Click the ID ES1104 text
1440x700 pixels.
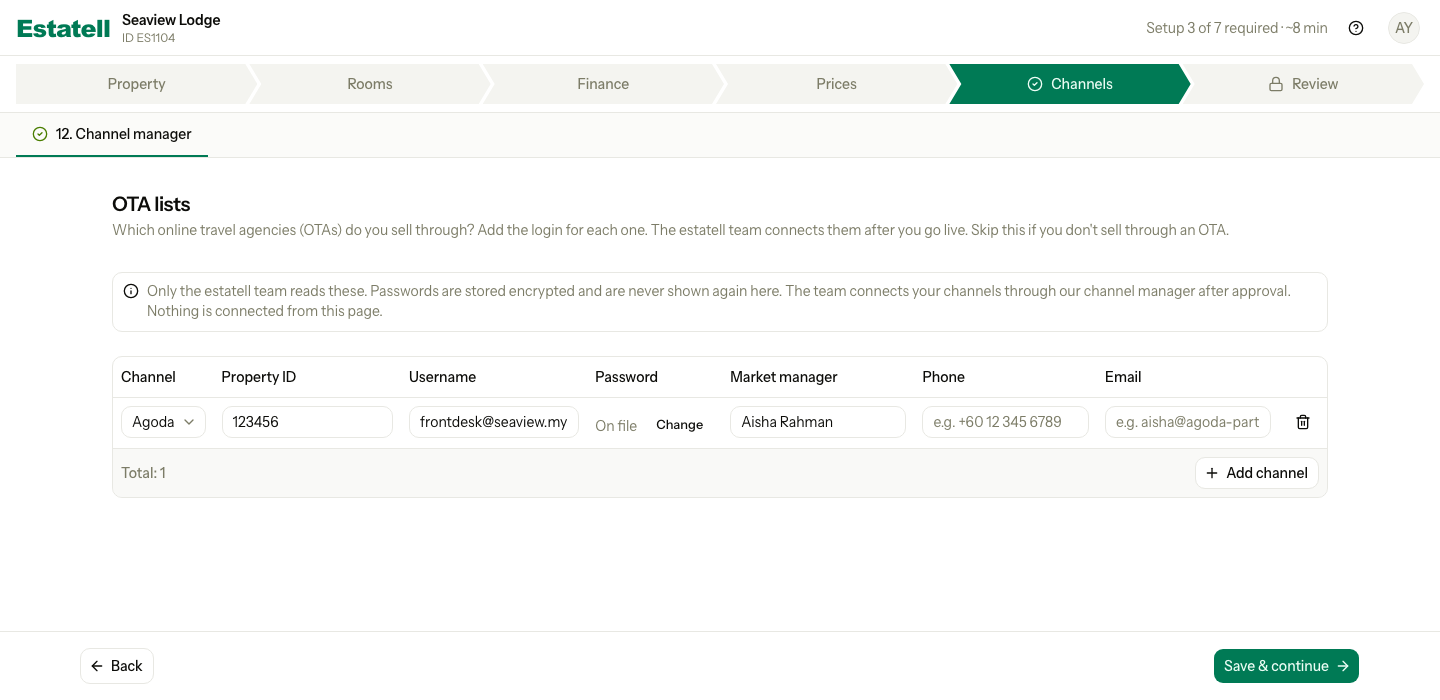pos(148,38)
